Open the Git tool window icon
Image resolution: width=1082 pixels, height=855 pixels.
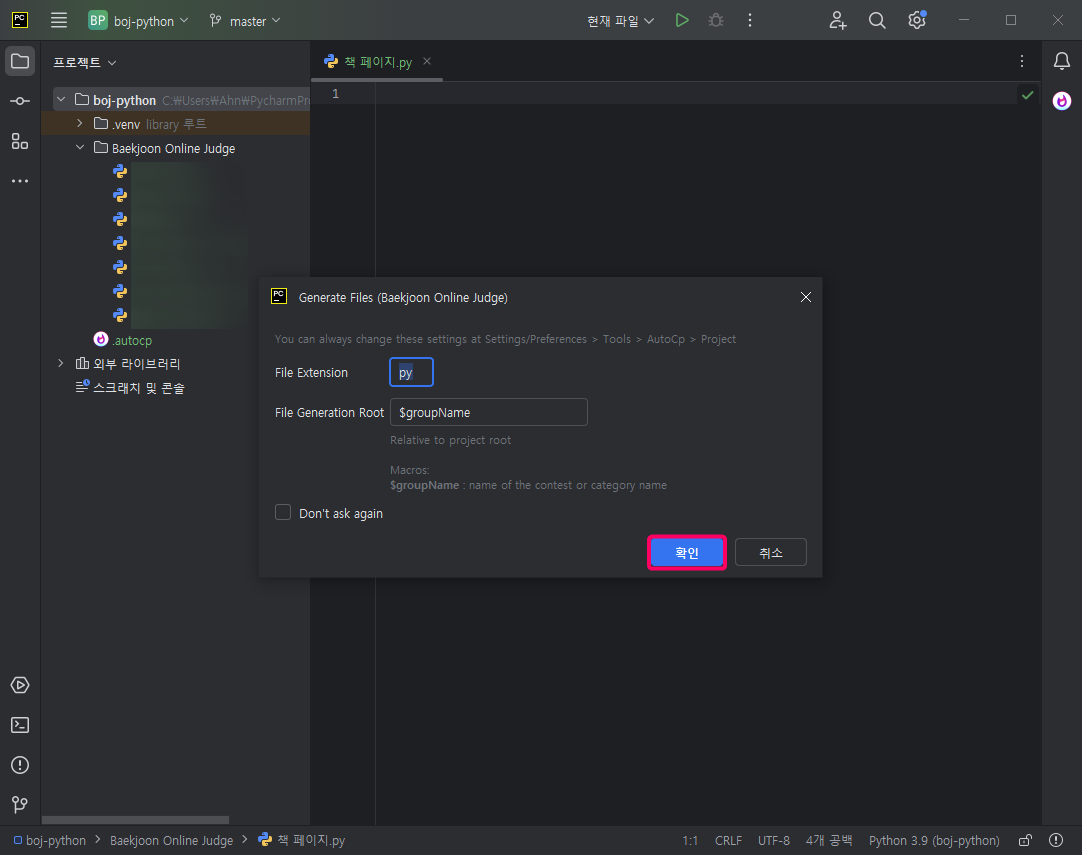click(x=20, y=805)
